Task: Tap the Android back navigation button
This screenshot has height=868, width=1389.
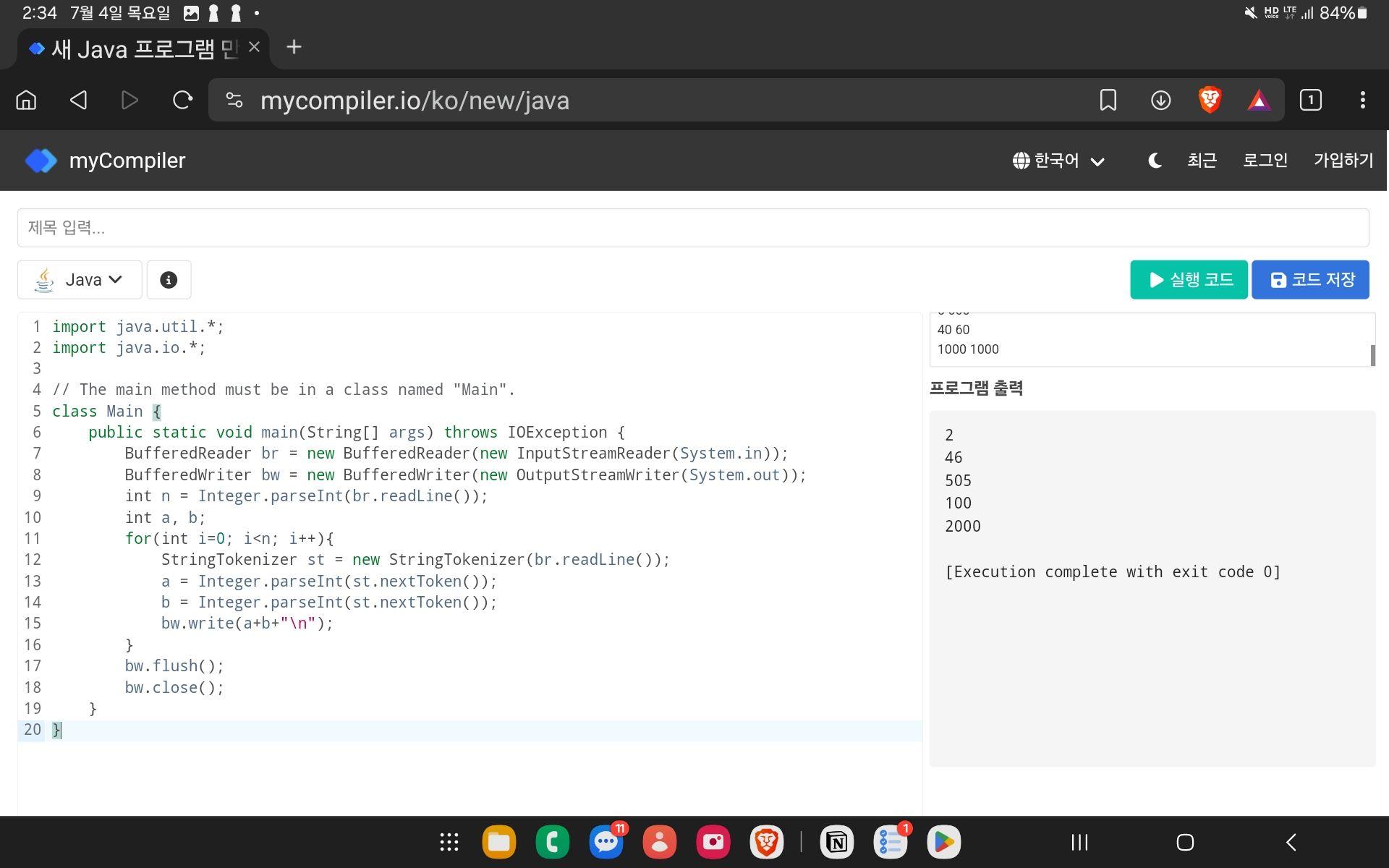Action: pos(1291,842)
